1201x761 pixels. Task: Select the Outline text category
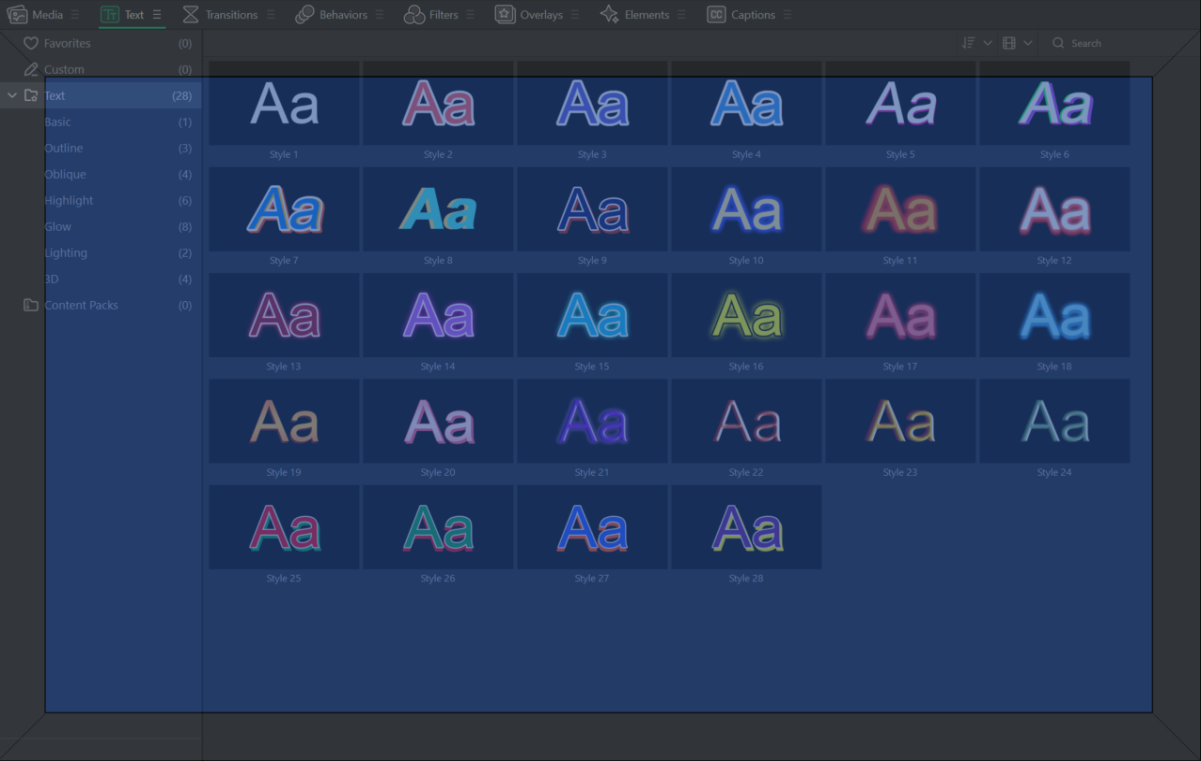pos(63,148)
